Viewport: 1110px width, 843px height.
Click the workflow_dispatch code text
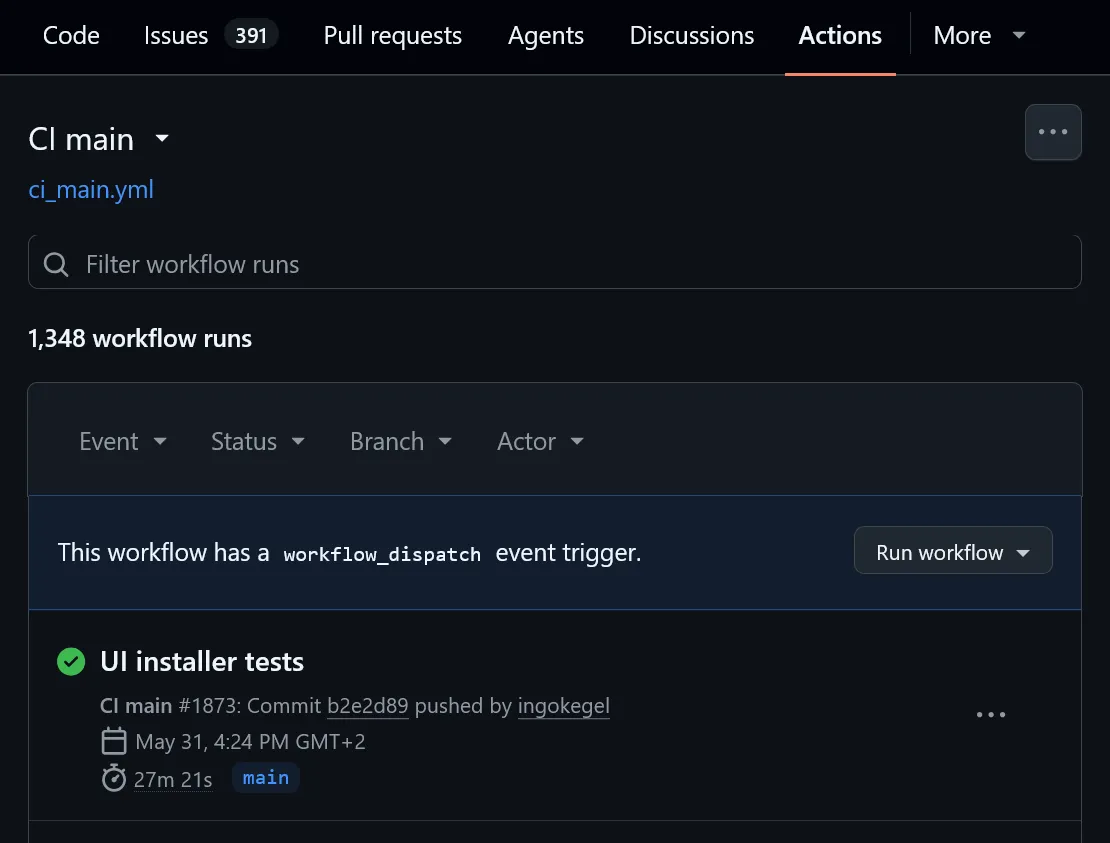tap(382, 554)
